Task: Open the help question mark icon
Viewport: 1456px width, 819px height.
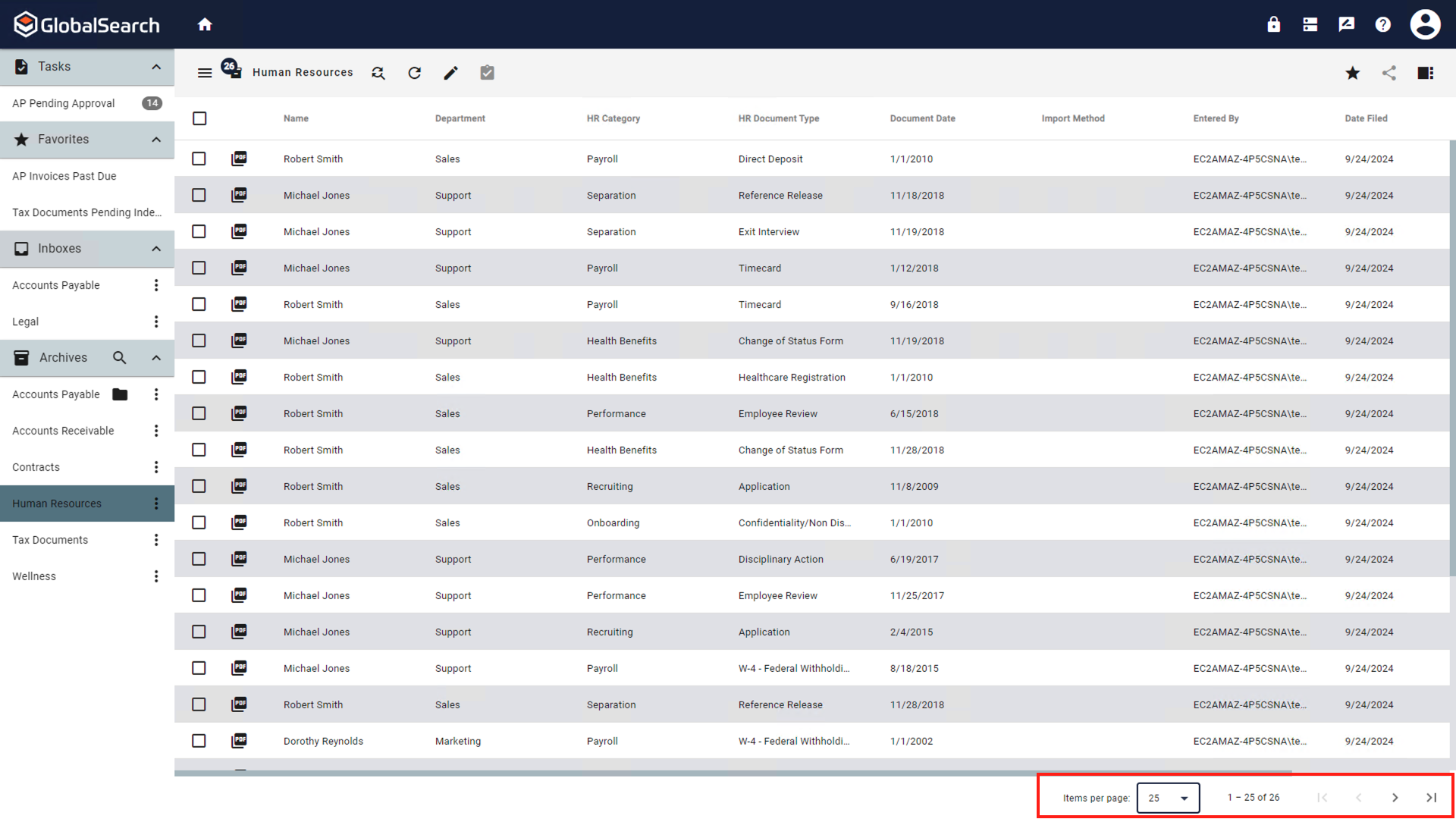Action: click(x=1383, y=24)
